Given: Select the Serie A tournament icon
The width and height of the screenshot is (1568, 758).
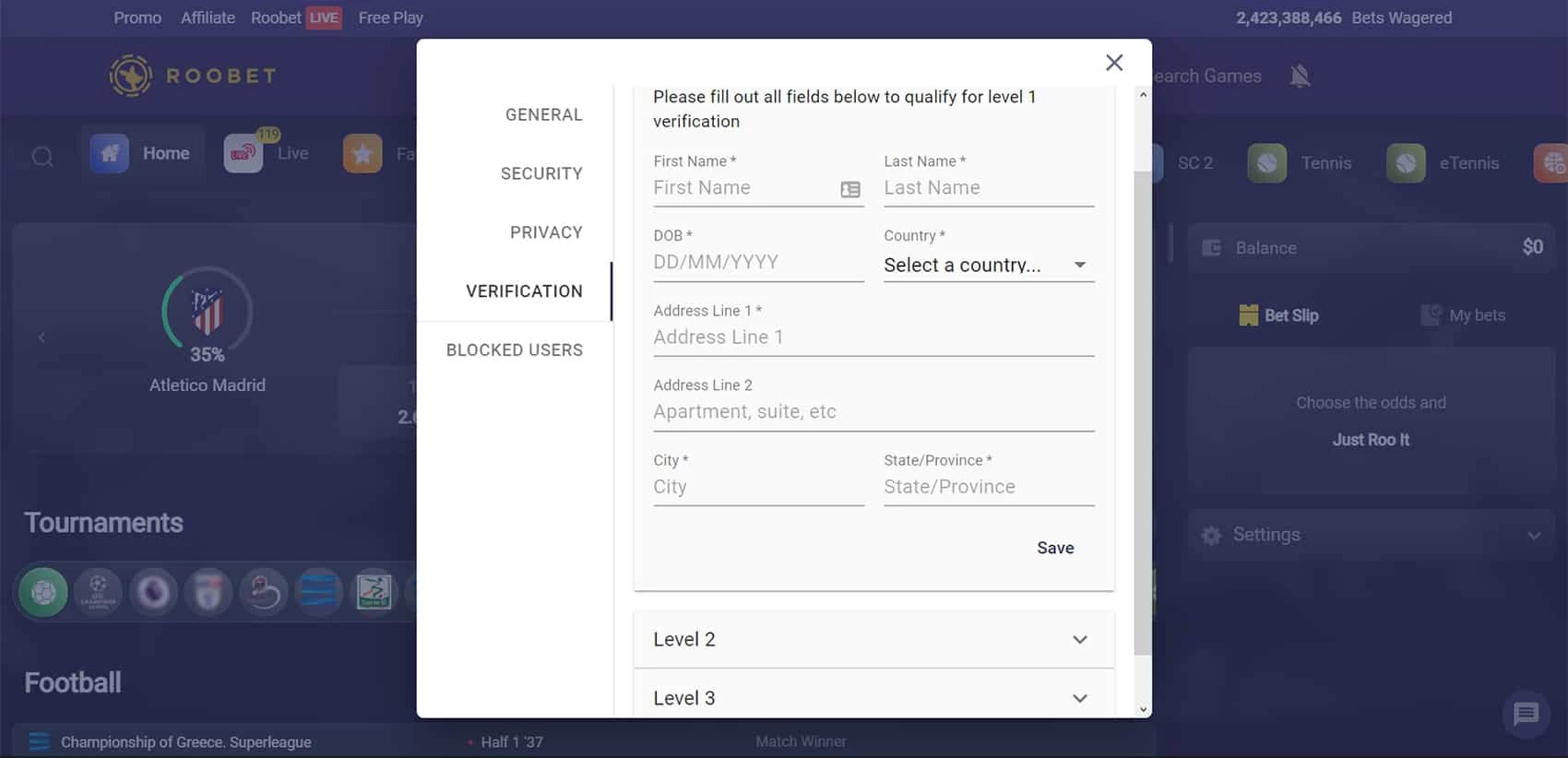Looking at the screenshot, I should [x=374, y=592].
